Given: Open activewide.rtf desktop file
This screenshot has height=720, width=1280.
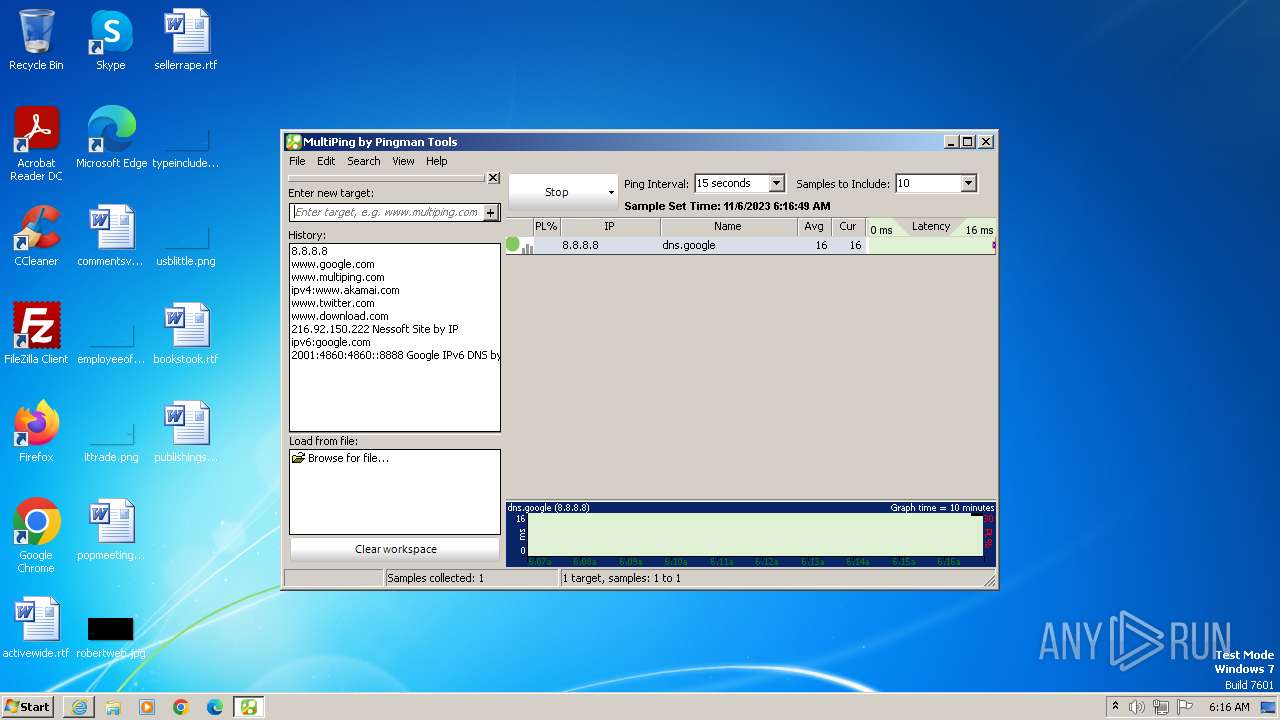Looking at the screenshot, I should [x=37, y=628].
